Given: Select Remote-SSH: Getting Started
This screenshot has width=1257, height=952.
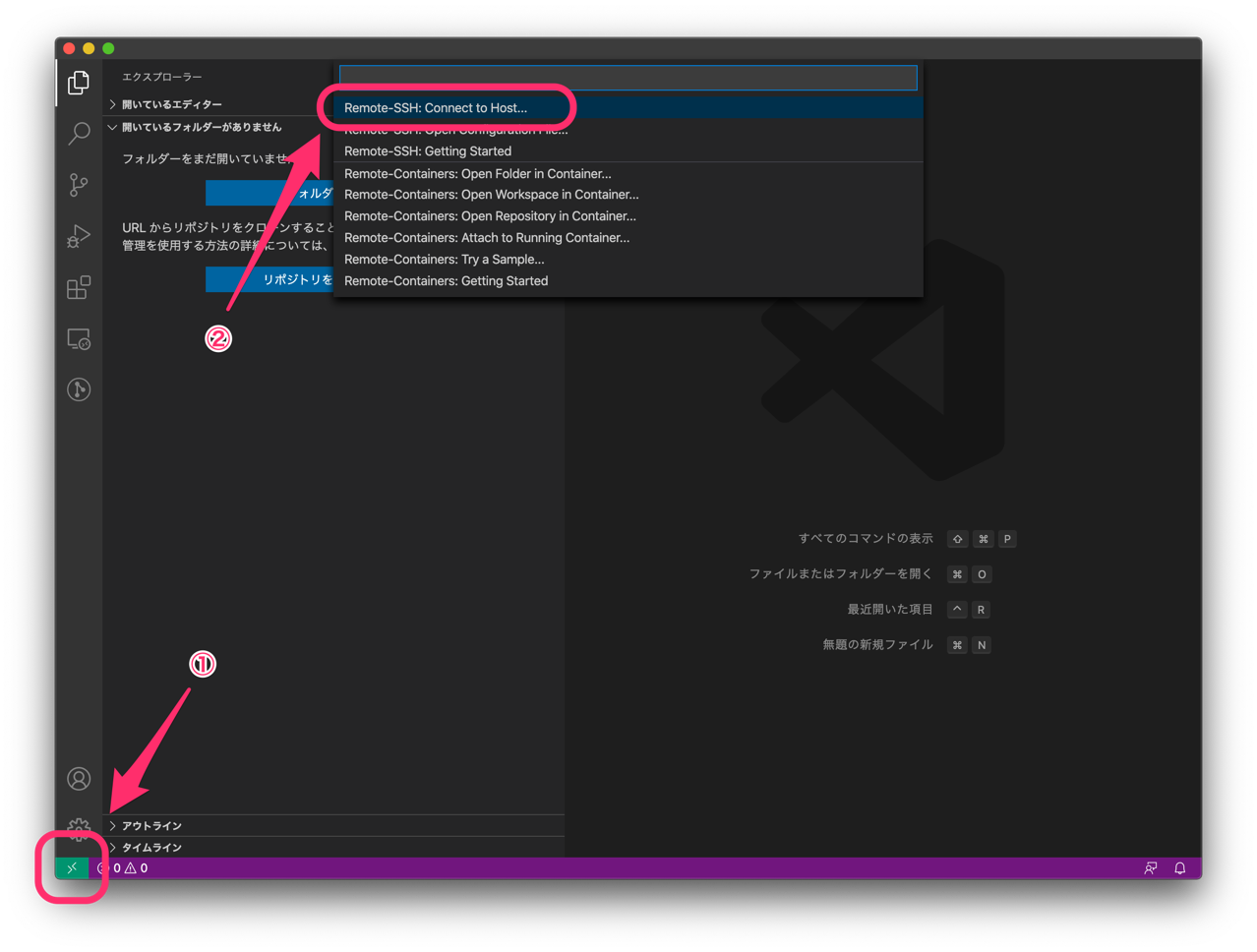Looking at the screenshot, I should pos(628,151).
